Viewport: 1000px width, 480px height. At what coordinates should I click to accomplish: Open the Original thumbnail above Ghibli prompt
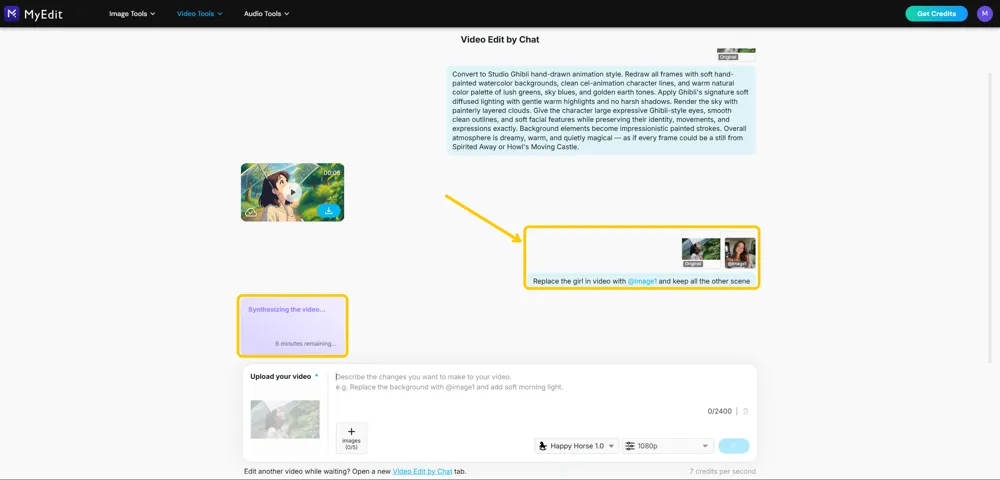[x=736, y=54]
